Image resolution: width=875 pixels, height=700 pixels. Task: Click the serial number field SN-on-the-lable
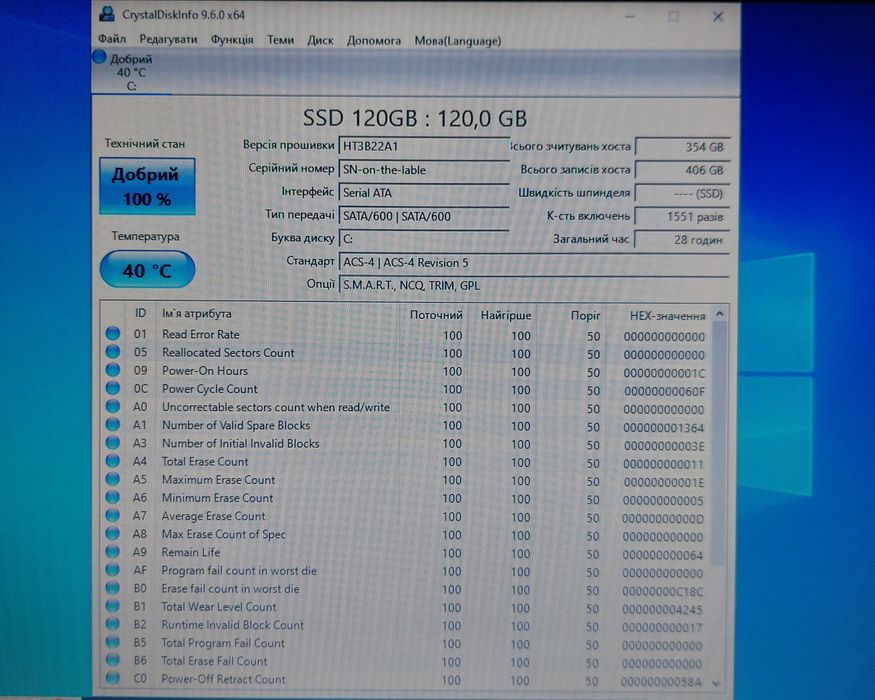[x=424, y=170]
